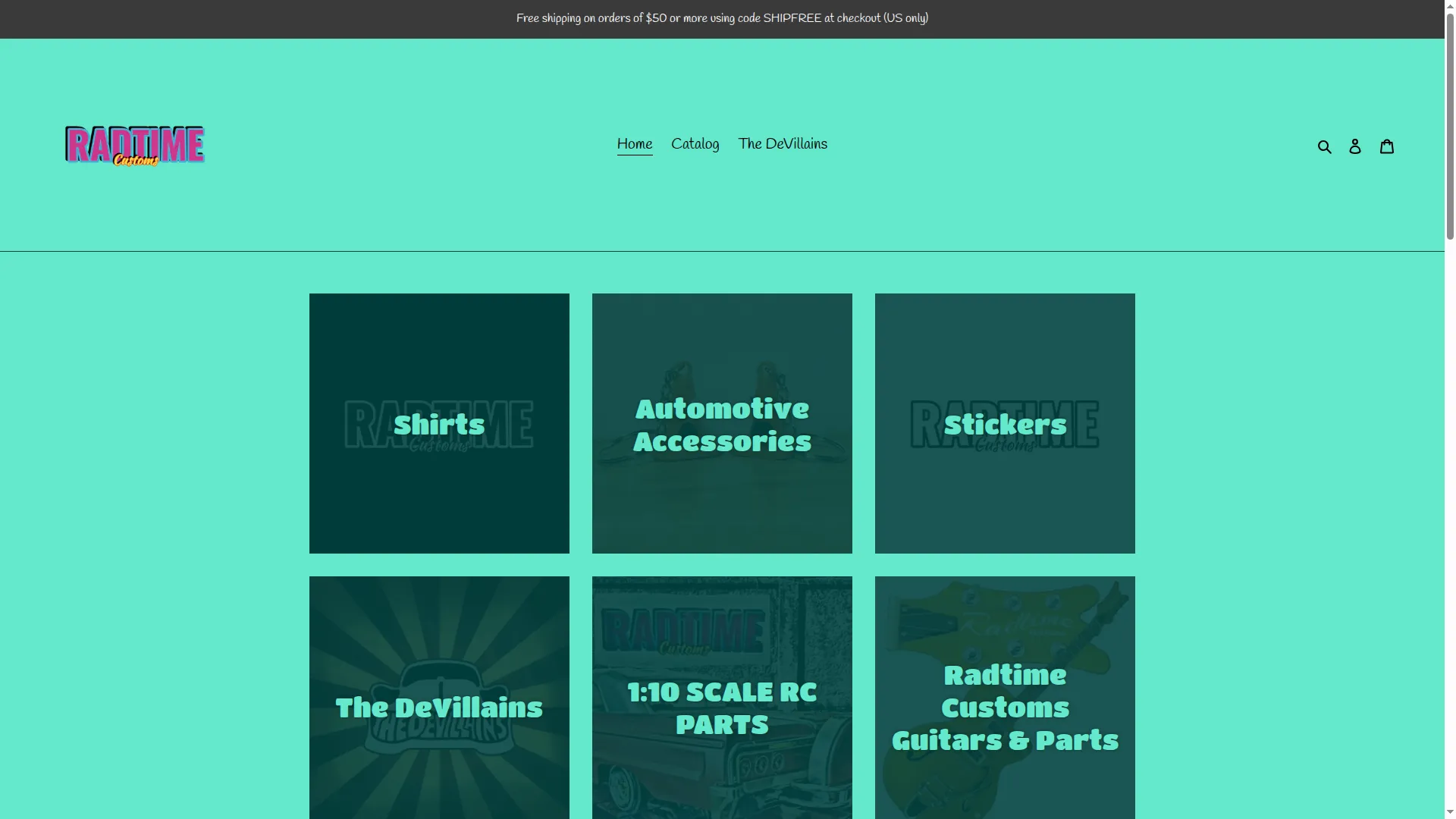Open the 1:10 SCALE RC PARTS tile

tap(722, 698)
